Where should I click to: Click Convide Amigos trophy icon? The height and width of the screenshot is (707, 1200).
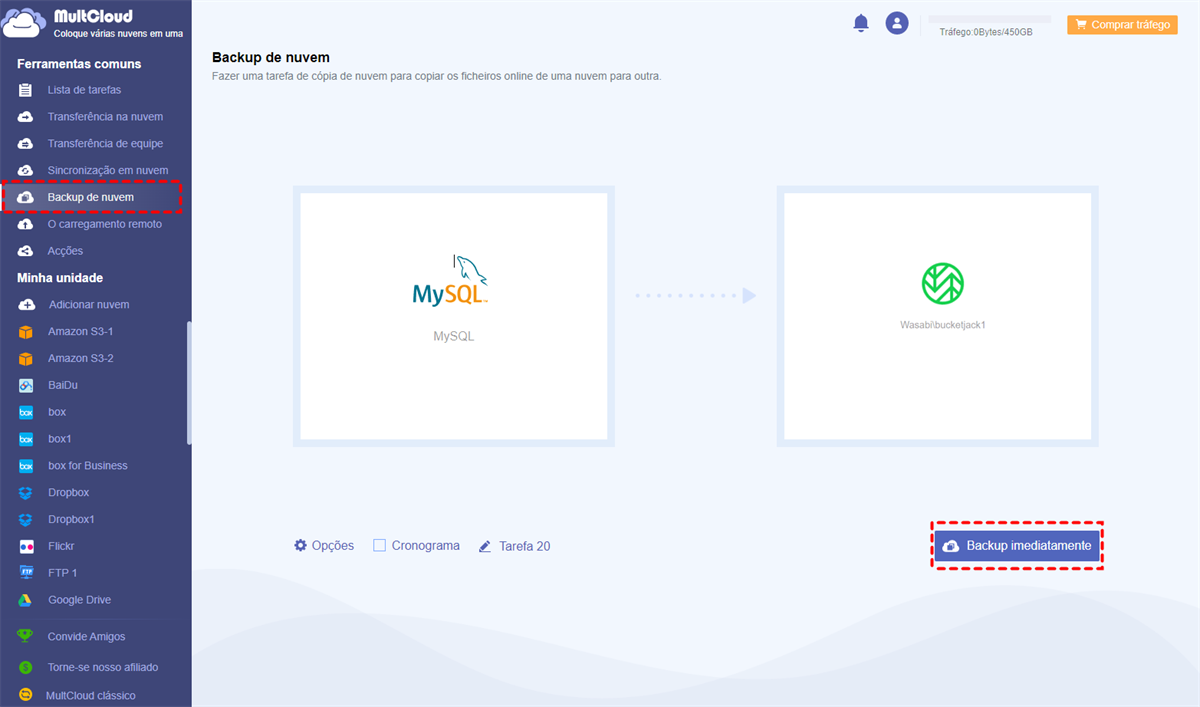pos(26,636)
